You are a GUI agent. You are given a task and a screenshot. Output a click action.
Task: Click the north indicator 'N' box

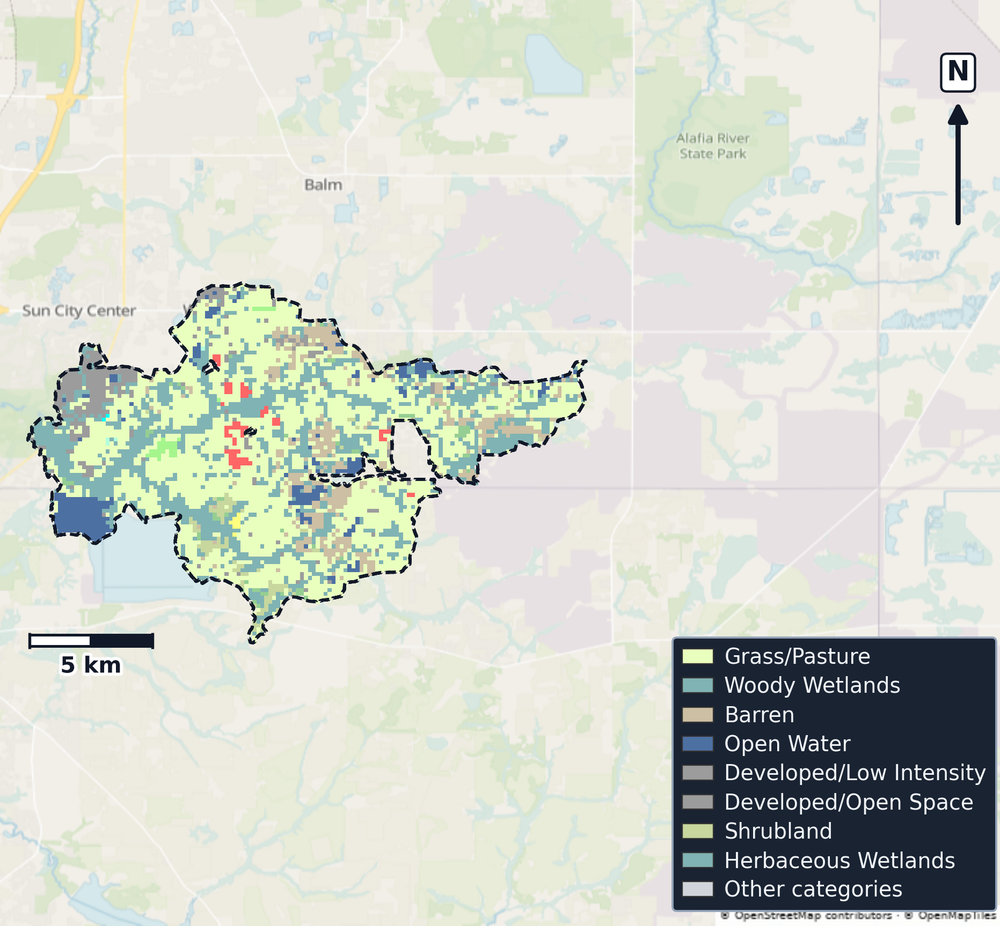click(958, 72)
